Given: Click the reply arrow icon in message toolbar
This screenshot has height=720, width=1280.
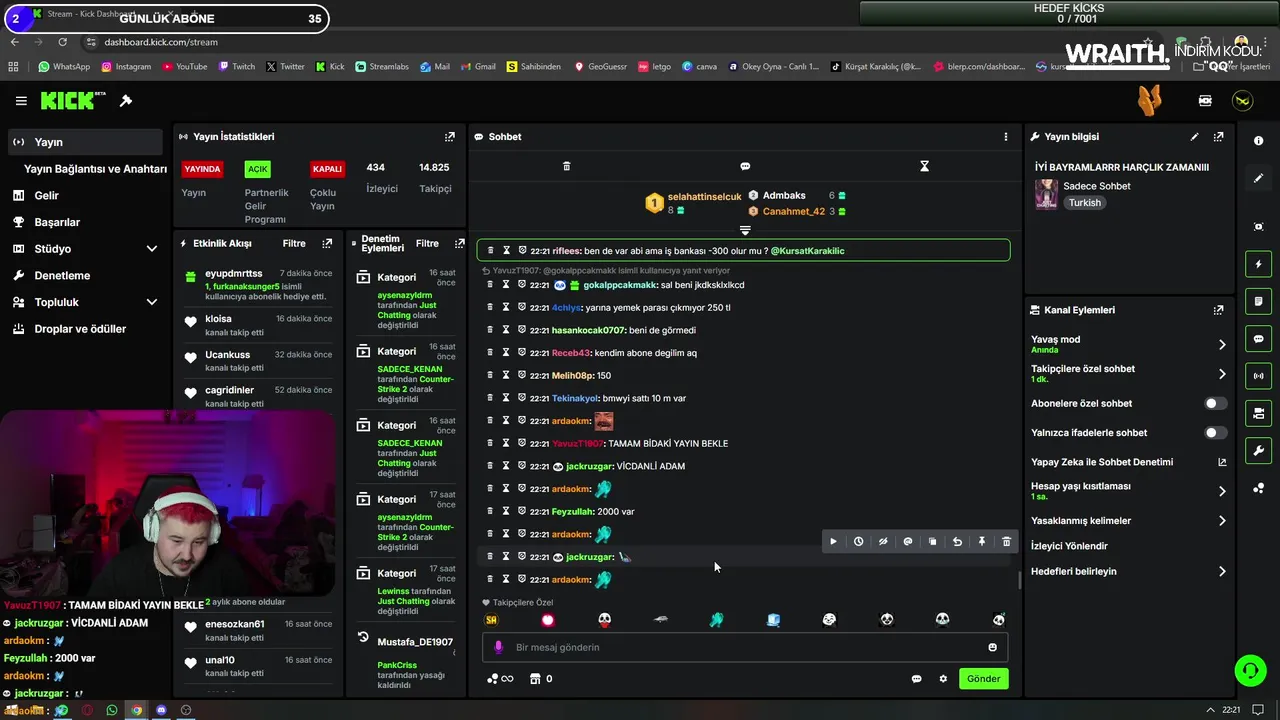Looking at the screenshot, I should point(957,541).
